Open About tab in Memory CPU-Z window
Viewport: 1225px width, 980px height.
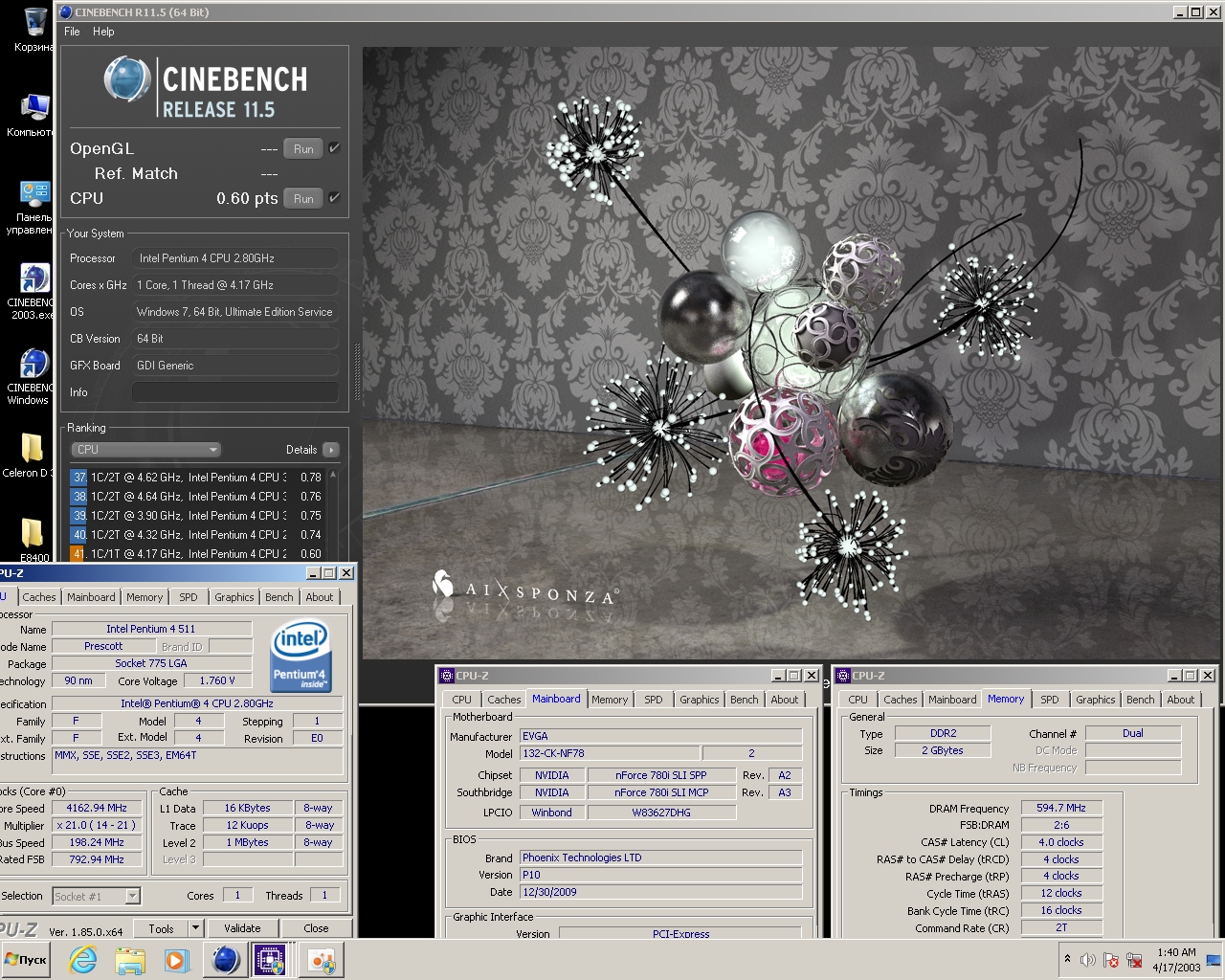coord(1181,700)
